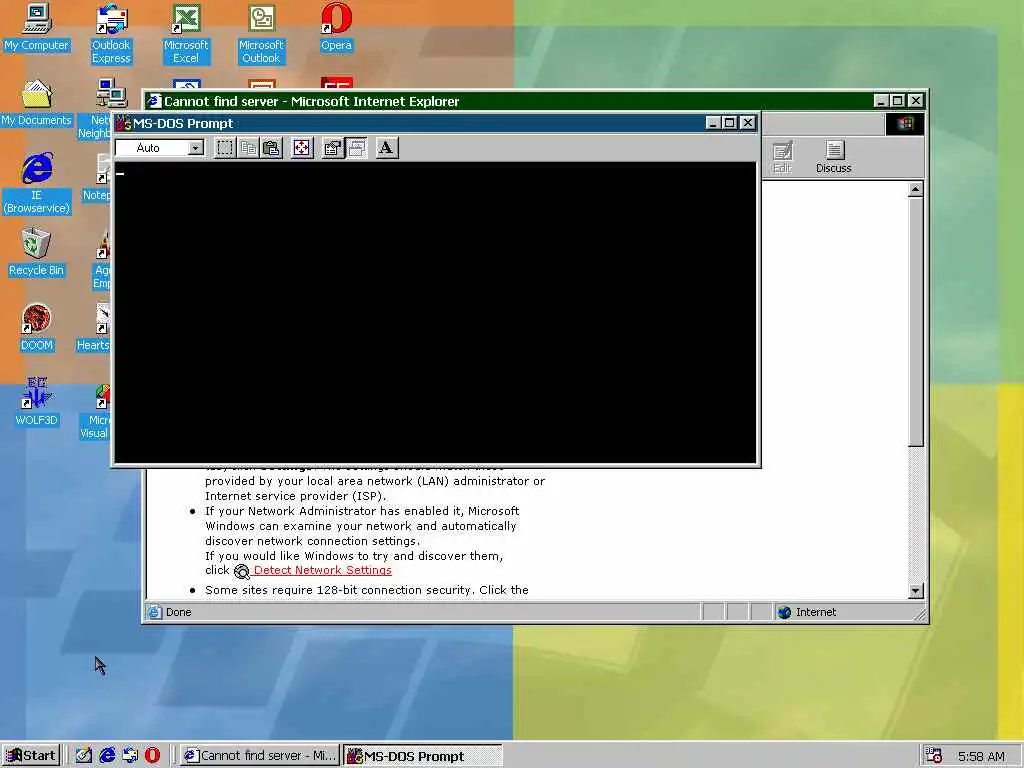Click the Edit button in Internet Explorer toolbar

[x=782, y=157]
